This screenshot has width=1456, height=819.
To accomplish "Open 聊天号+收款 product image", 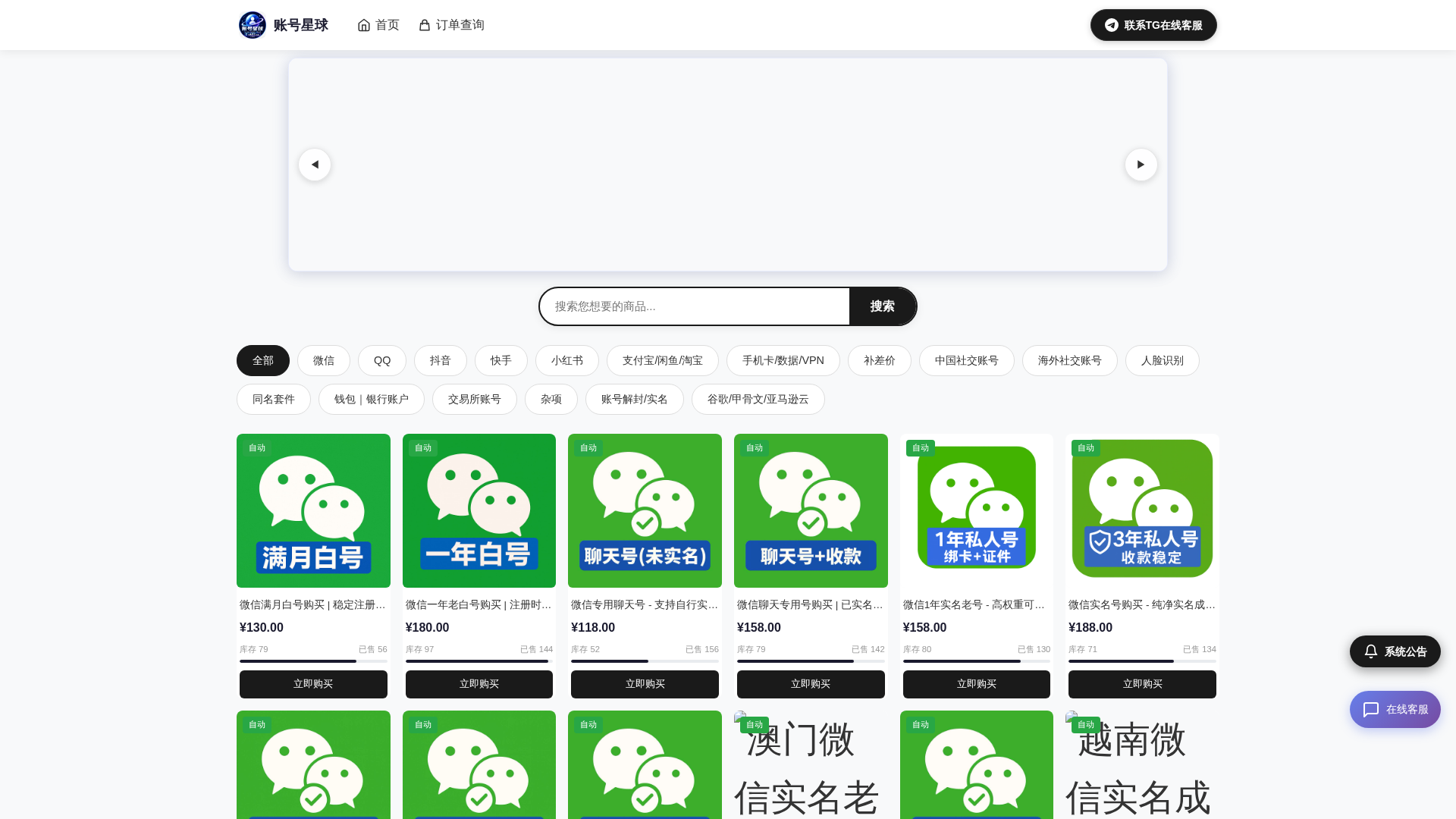I will click(811, 510).
